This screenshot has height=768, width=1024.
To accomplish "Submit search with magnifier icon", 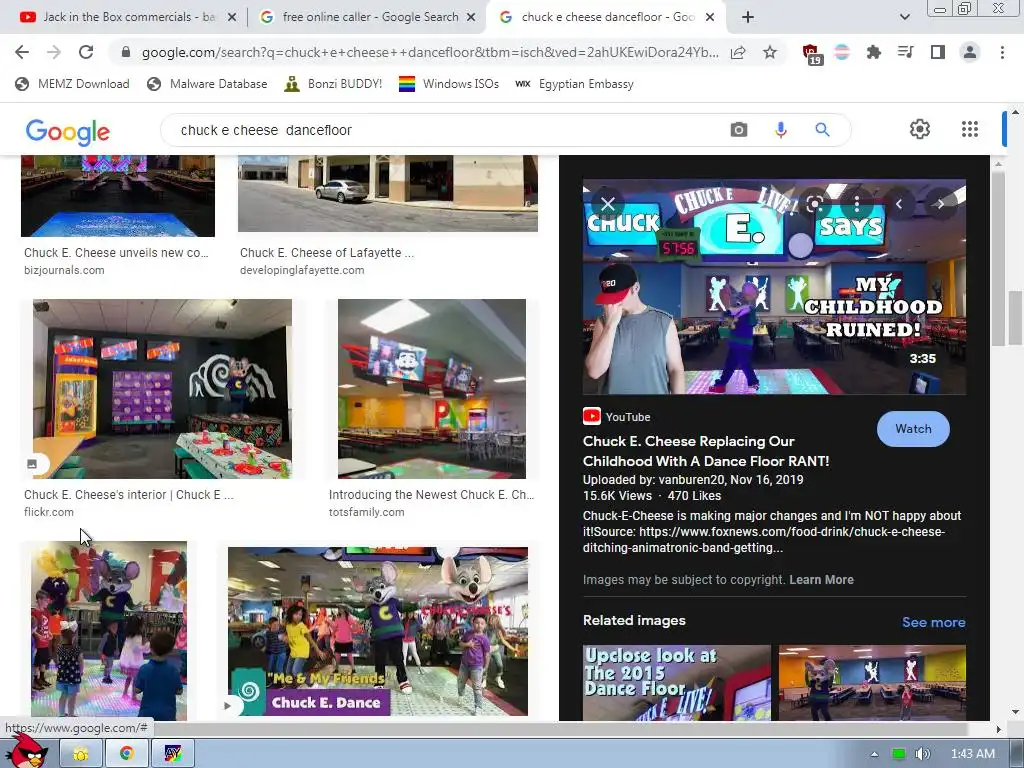I will [x=822, y=130].
